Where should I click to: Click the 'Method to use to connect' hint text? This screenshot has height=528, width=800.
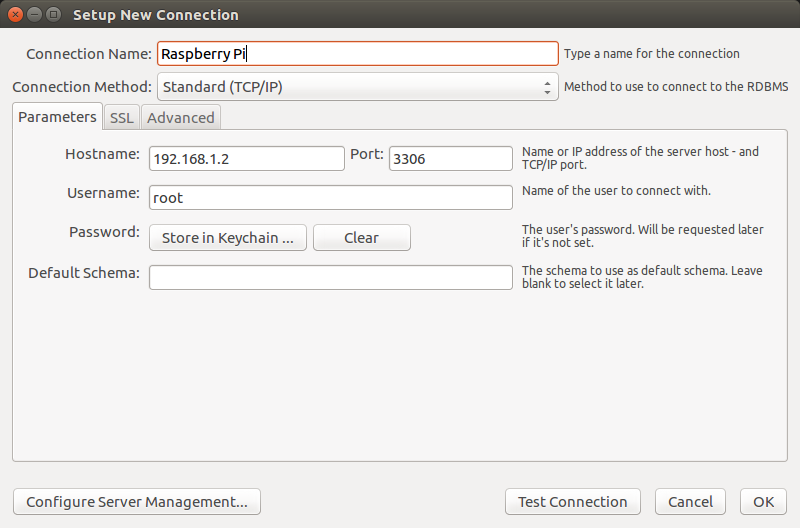point(676,87)
